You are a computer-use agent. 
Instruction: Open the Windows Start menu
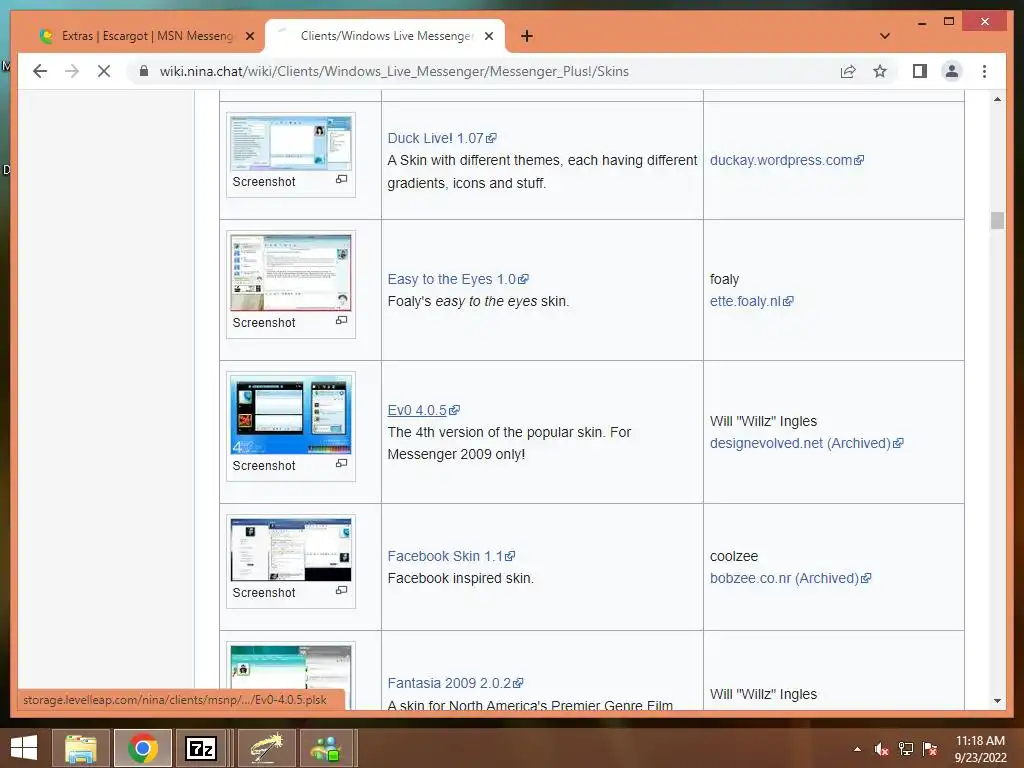24,748
